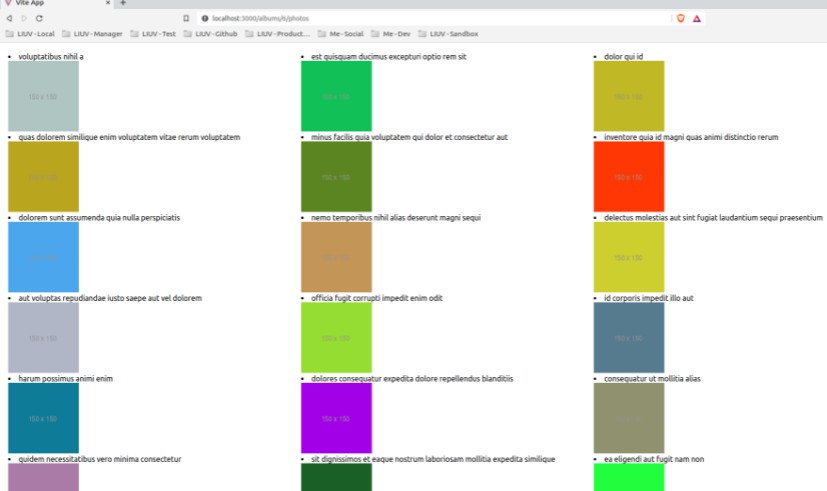Reload the page with the refresh icon

click(39, 18)
